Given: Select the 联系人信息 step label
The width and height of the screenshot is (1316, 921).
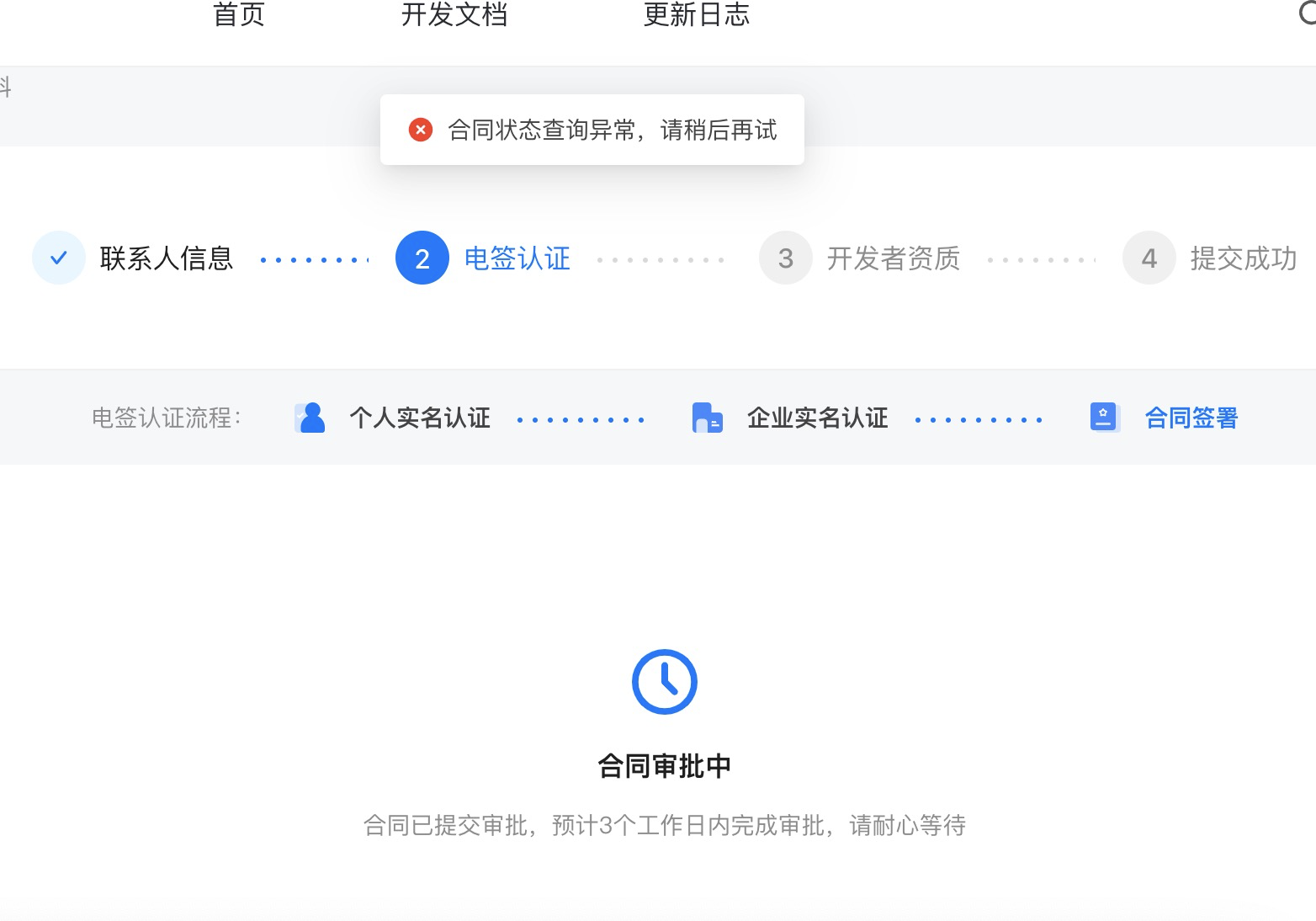Looking at the screenshot, I should tap(167, 258).
